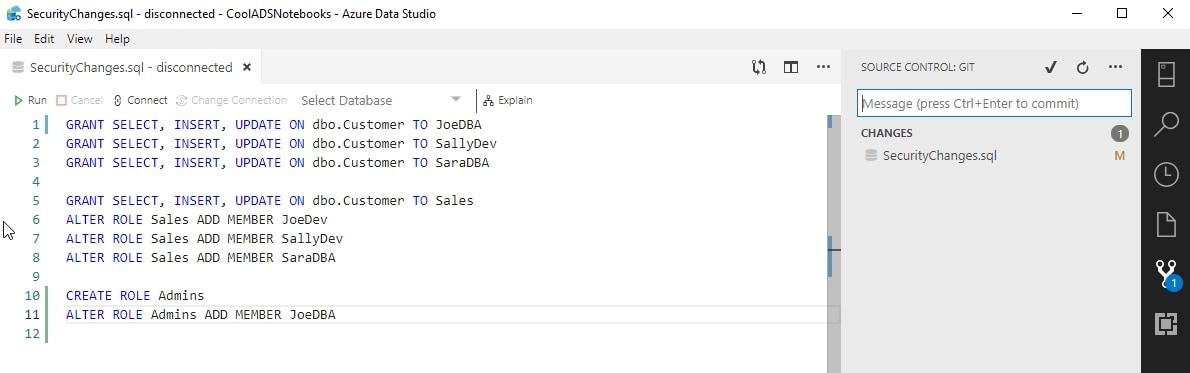
Task: Open the Search view magnifier icon
Action: coord(1165,124)
